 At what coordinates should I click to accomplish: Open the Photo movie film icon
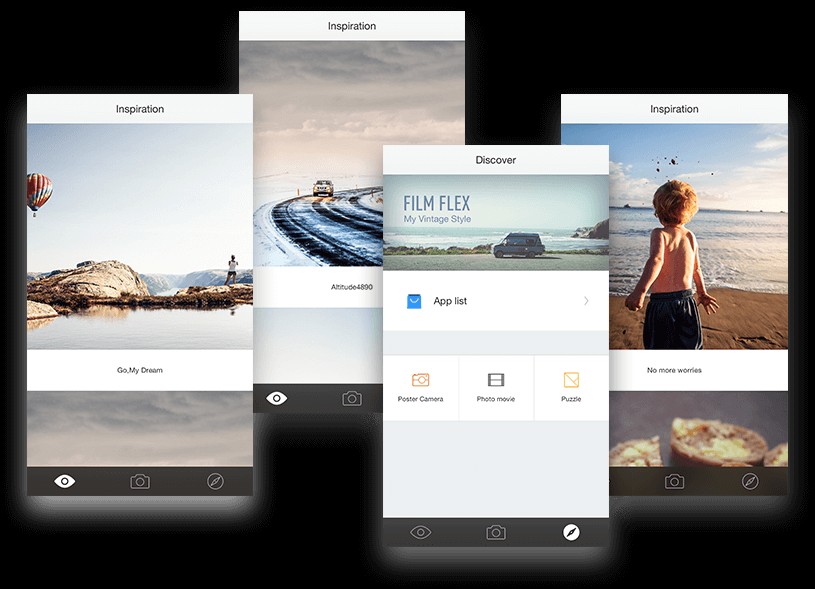[496, 380]
